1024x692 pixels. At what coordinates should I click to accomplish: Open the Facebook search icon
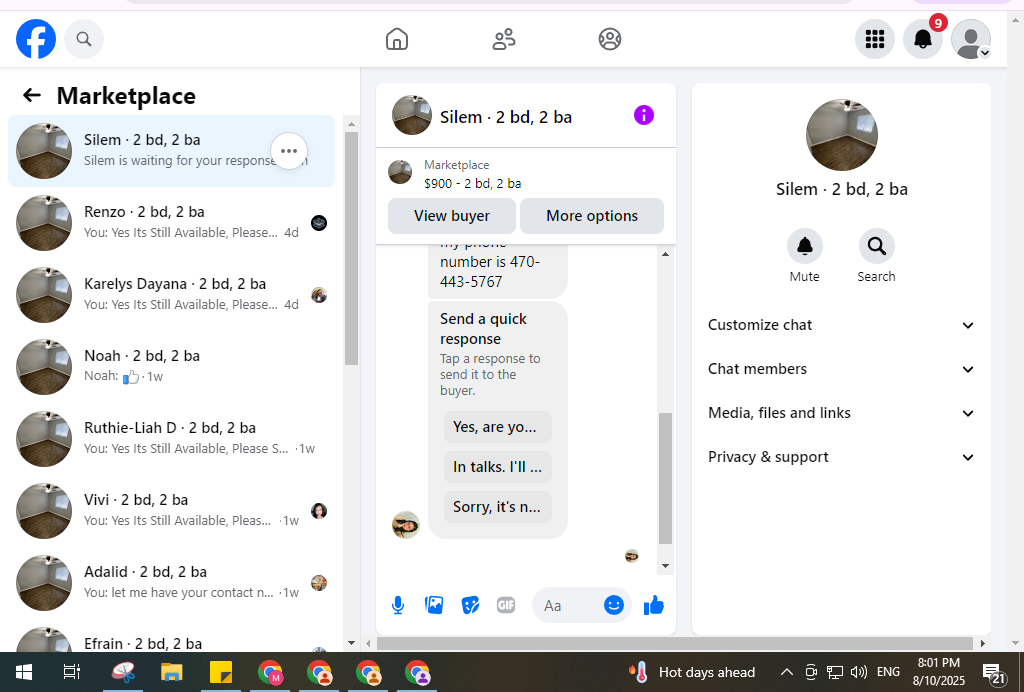click(x=84, y=39)
